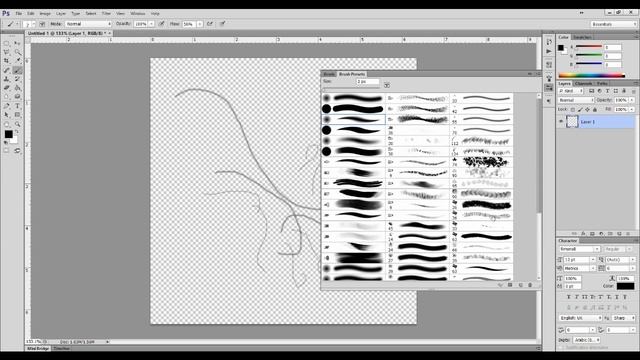Toggle lock transparent pixels
Screen dimensions: 640x360
[573, 109]
